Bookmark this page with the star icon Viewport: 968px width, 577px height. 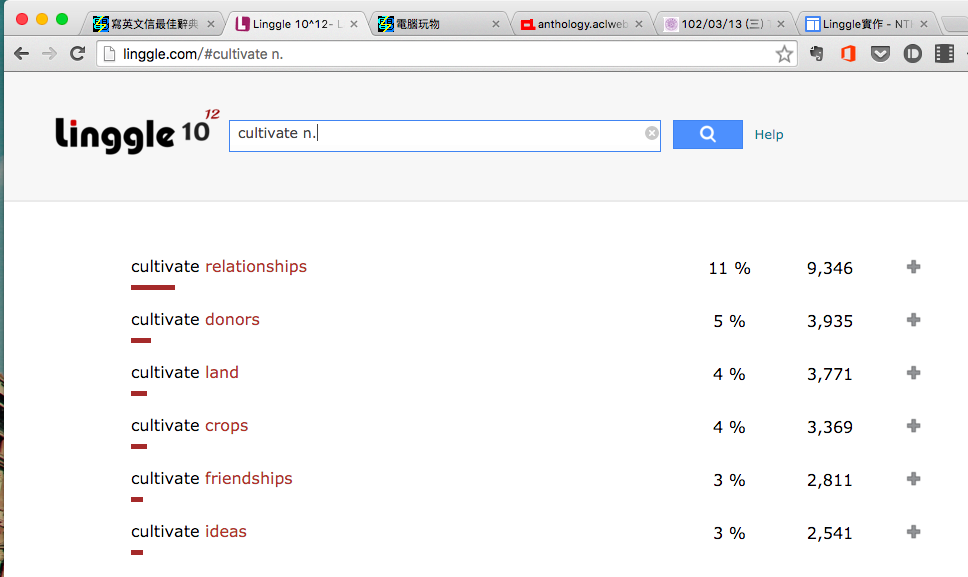tap(784, 54)
